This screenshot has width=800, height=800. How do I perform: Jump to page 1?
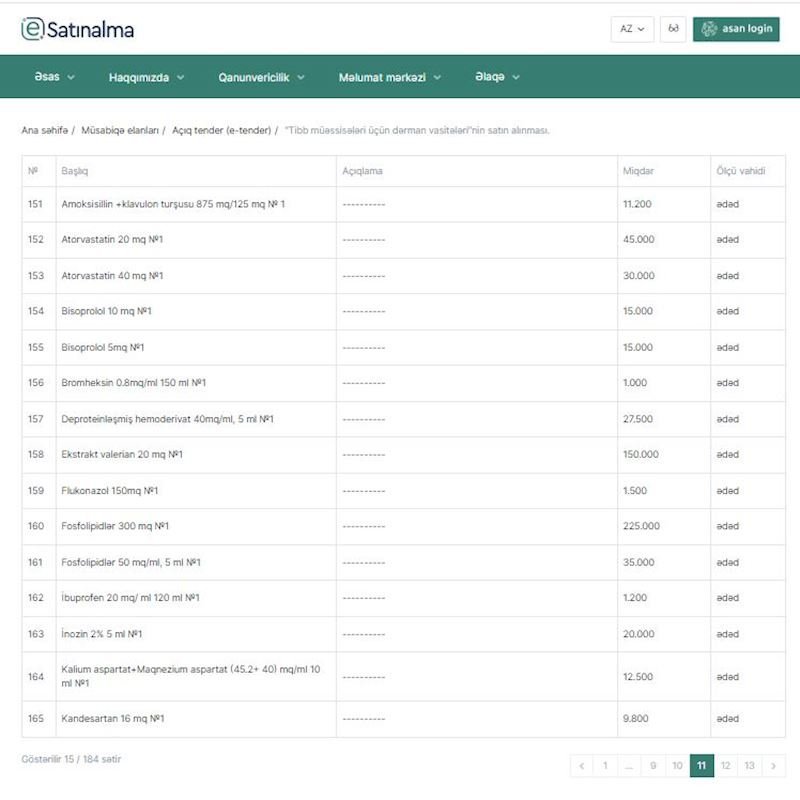(x=605, y=766)
